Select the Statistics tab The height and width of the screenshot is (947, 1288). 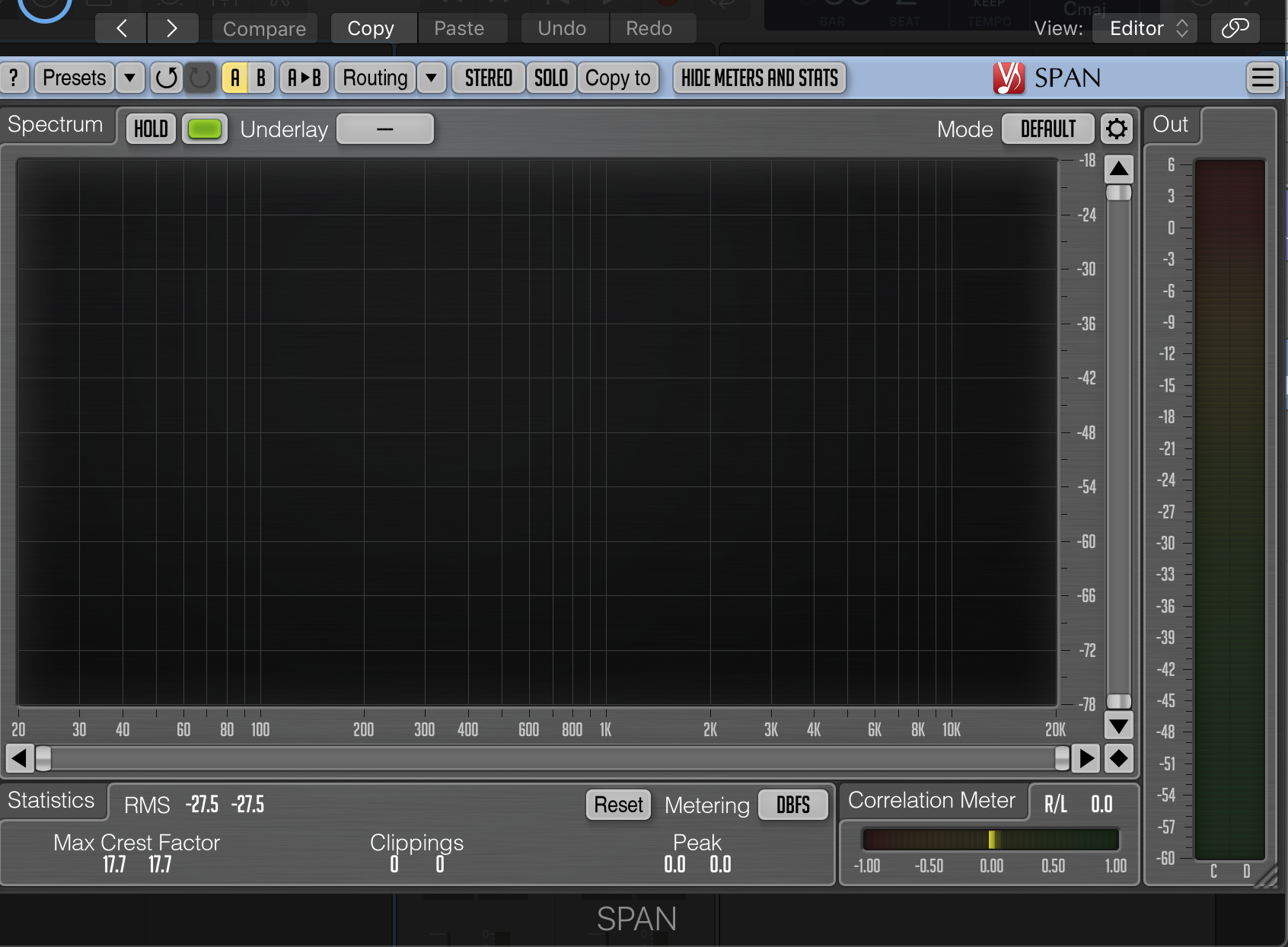pyautogui.click(x=52, y=801)
